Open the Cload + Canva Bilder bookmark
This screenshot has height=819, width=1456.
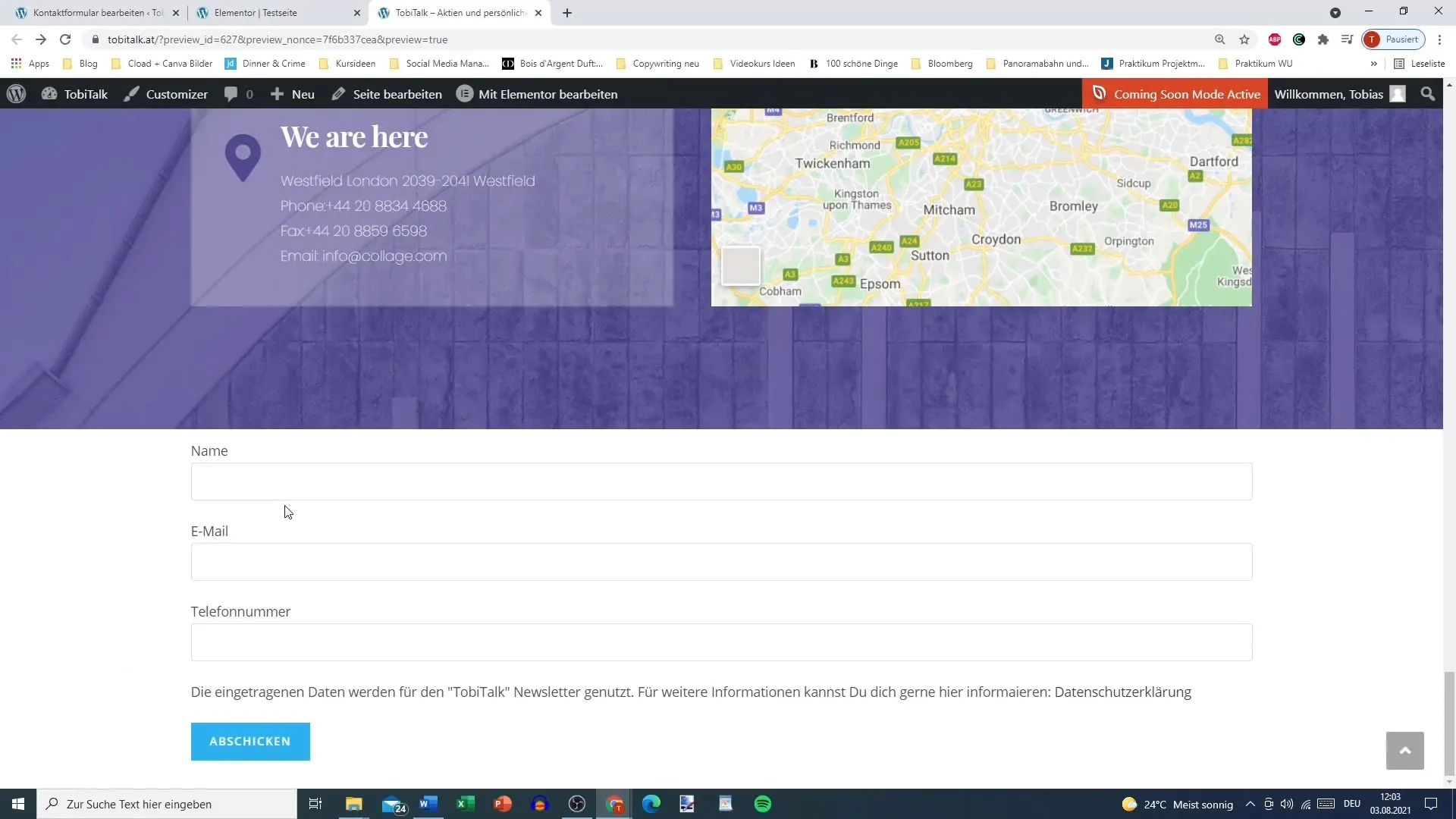[x=162, y=64]
